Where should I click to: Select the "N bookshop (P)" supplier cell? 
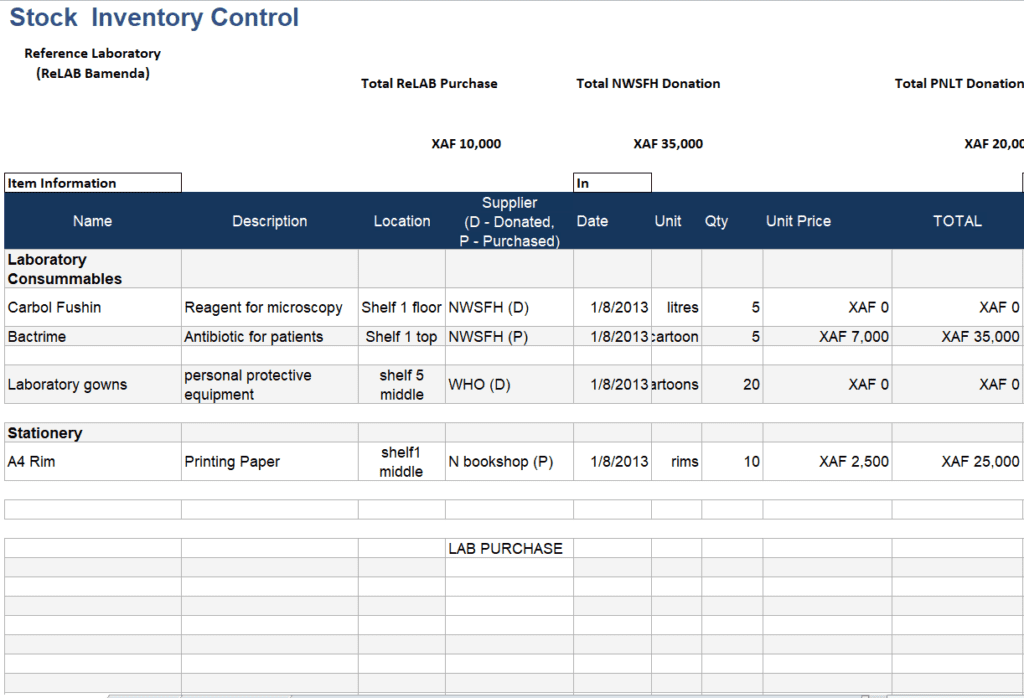click(509, 462)
